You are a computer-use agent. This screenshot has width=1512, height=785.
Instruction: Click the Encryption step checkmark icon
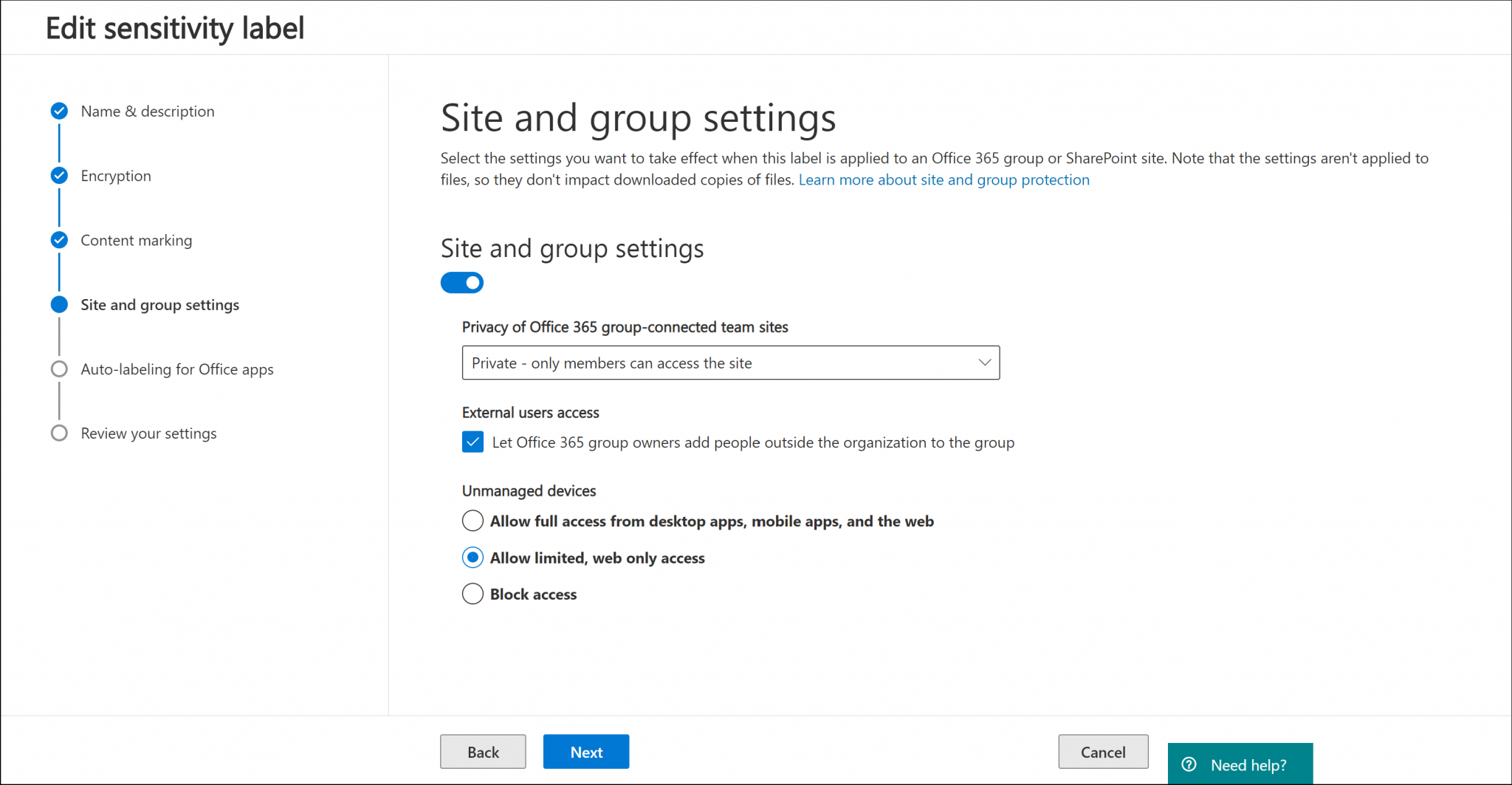coord(59,176)
